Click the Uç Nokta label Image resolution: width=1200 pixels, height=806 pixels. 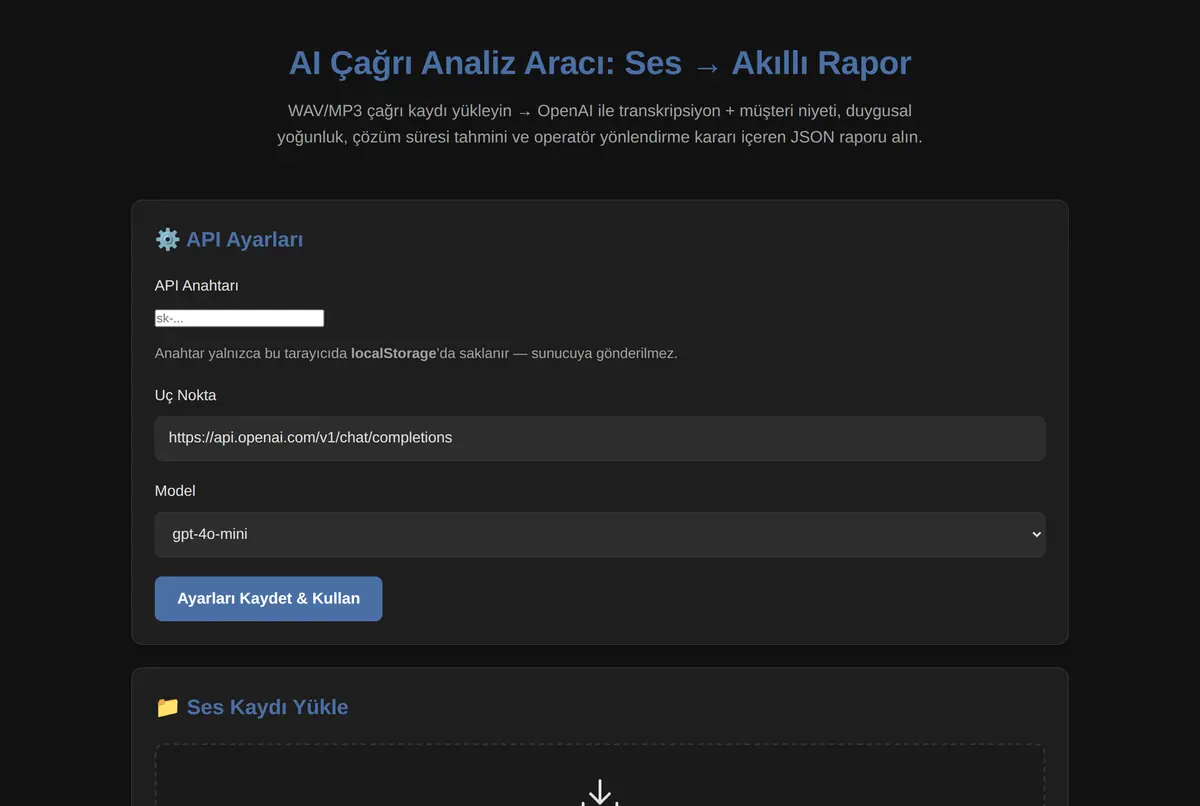pos(185,395)
